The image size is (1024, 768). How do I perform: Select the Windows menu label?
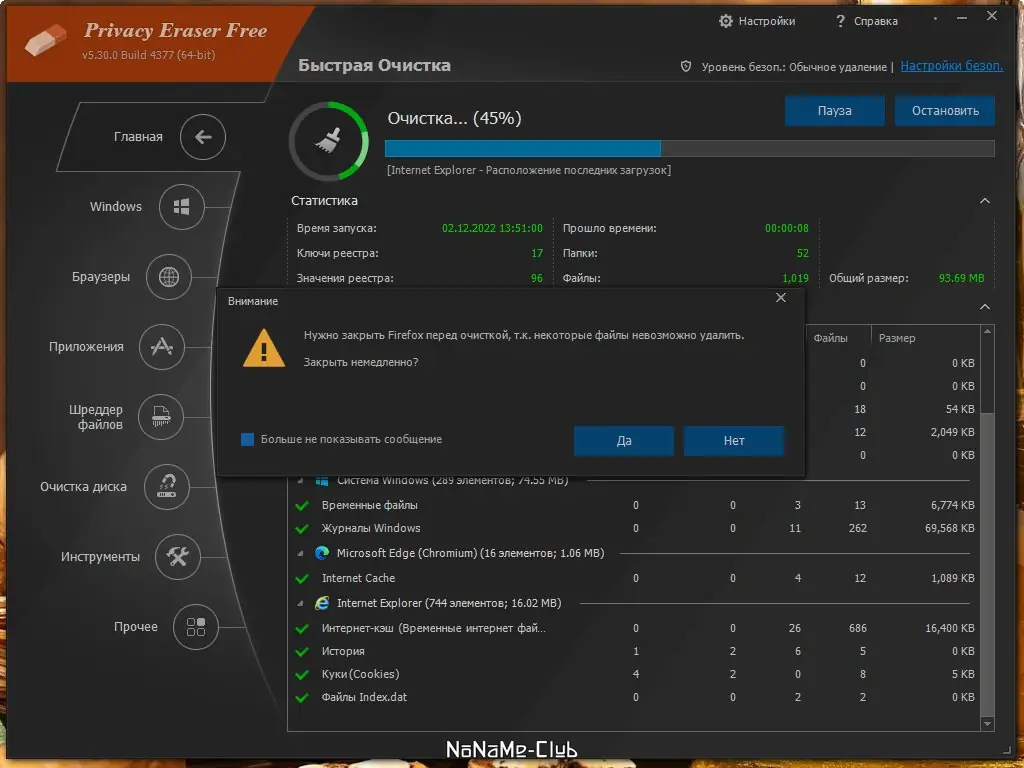coord(116,206)
